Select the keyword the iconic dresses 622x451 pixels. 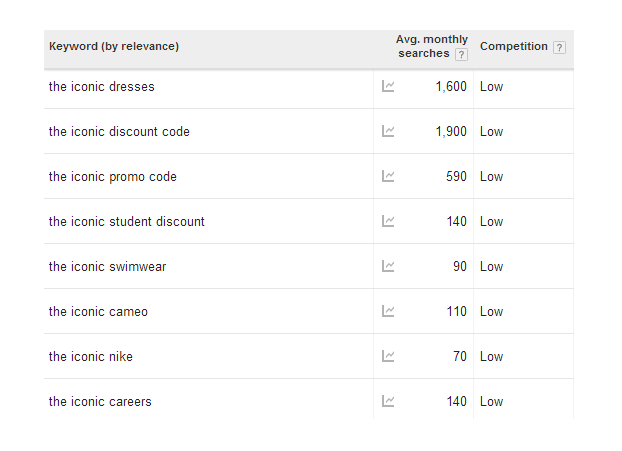102,86
